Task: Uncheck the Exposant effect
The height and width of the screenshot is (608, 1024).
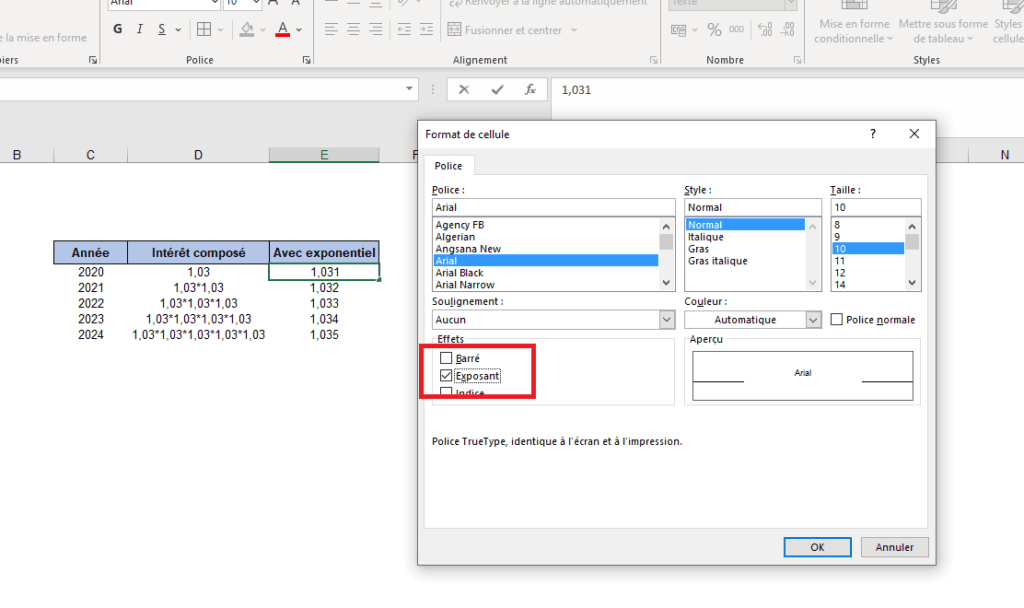Action: [446, 376]
